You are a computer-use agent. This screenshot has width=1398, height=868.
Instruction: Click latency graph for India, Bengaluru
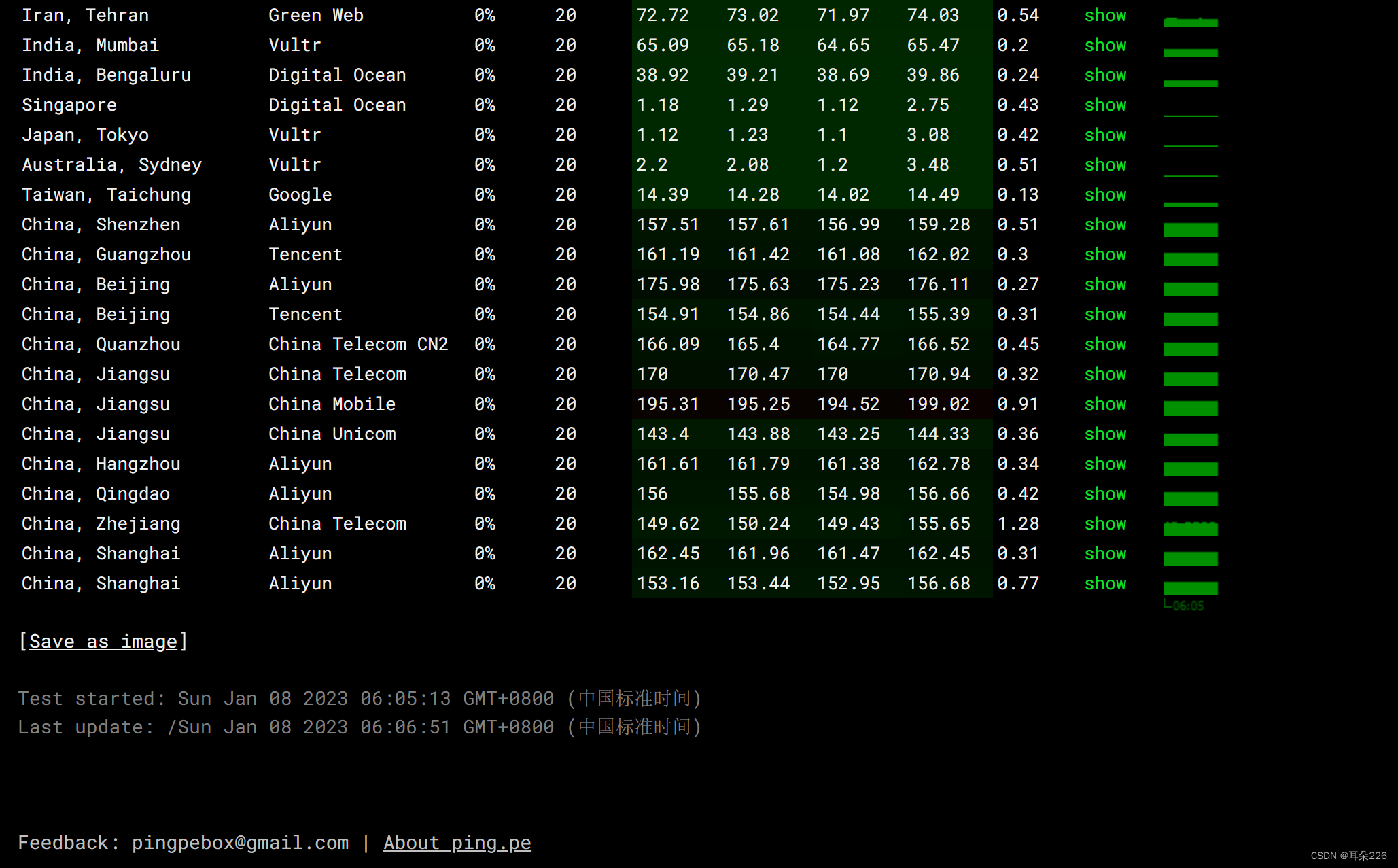1190,83
